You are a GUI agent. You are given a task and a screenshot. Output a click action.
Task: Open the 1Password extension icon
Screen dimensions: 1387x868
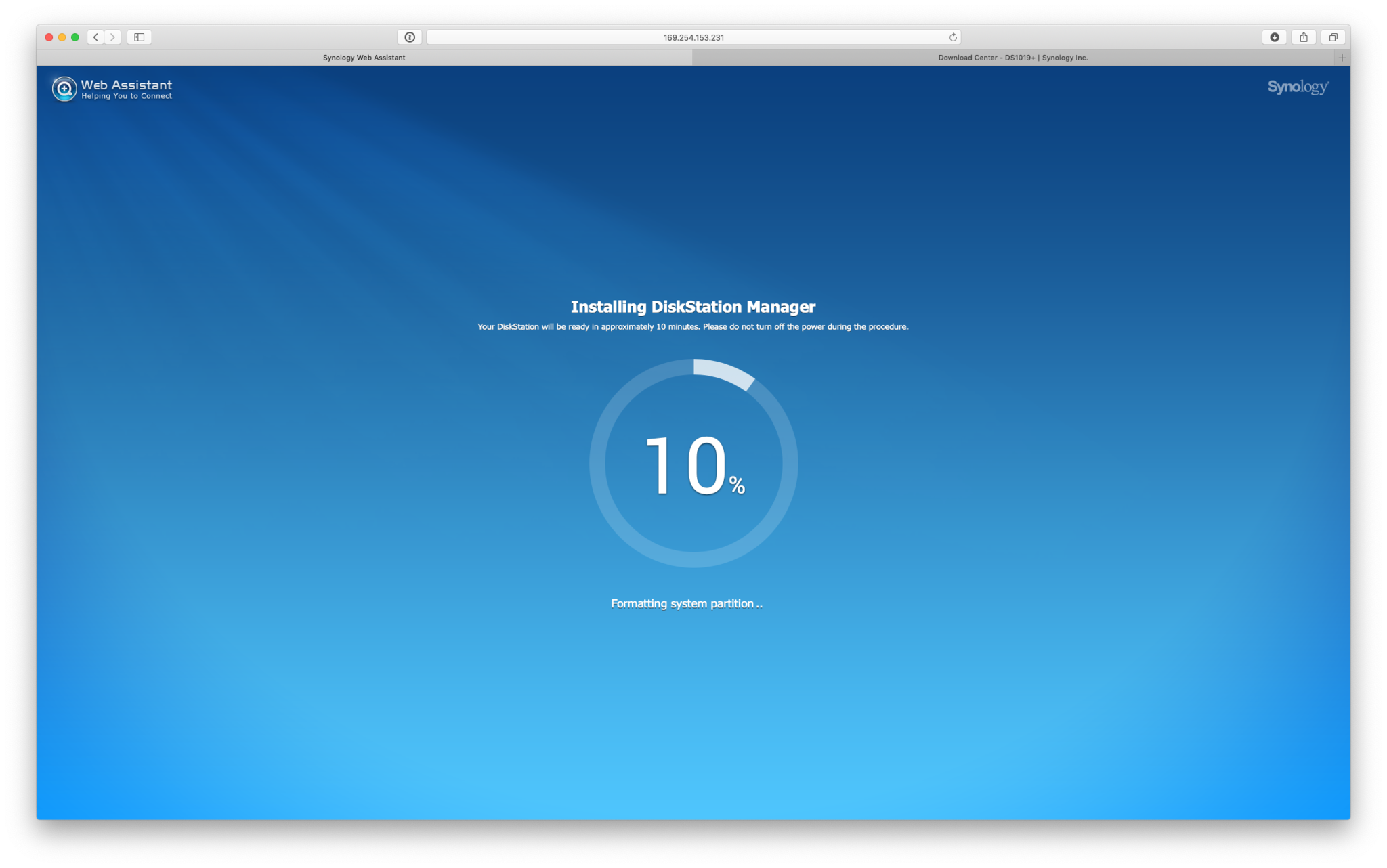[410, 37]
